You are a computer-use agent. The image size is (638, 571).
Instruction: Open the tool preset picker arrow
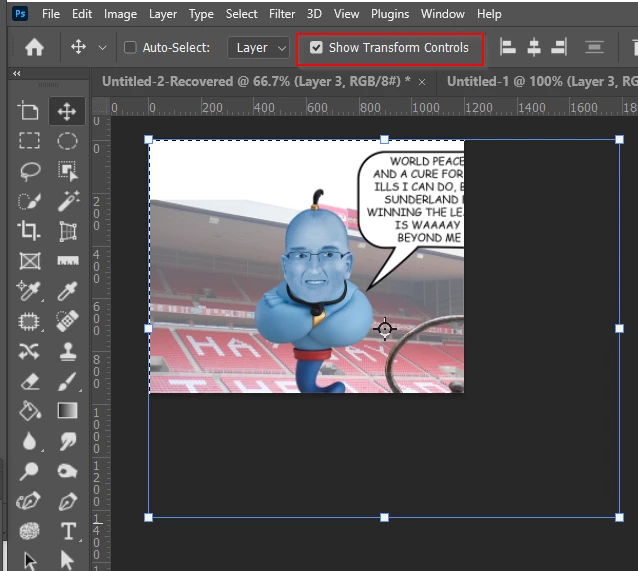pos(102,48)
